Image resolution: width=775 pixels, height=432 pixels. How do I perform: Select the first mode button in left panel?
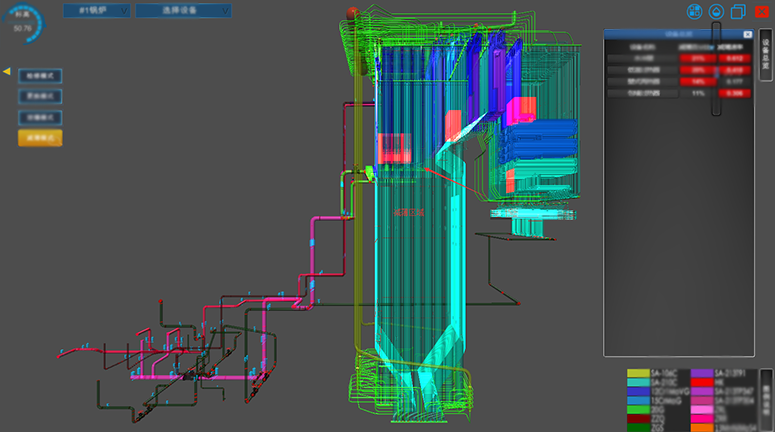point(40,76)
